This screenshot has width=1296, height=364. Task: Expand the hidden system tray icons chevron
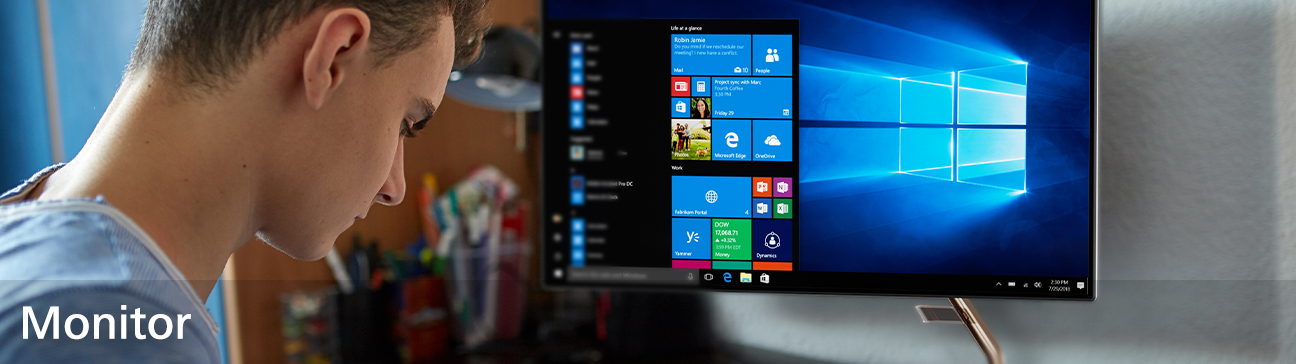998,284
